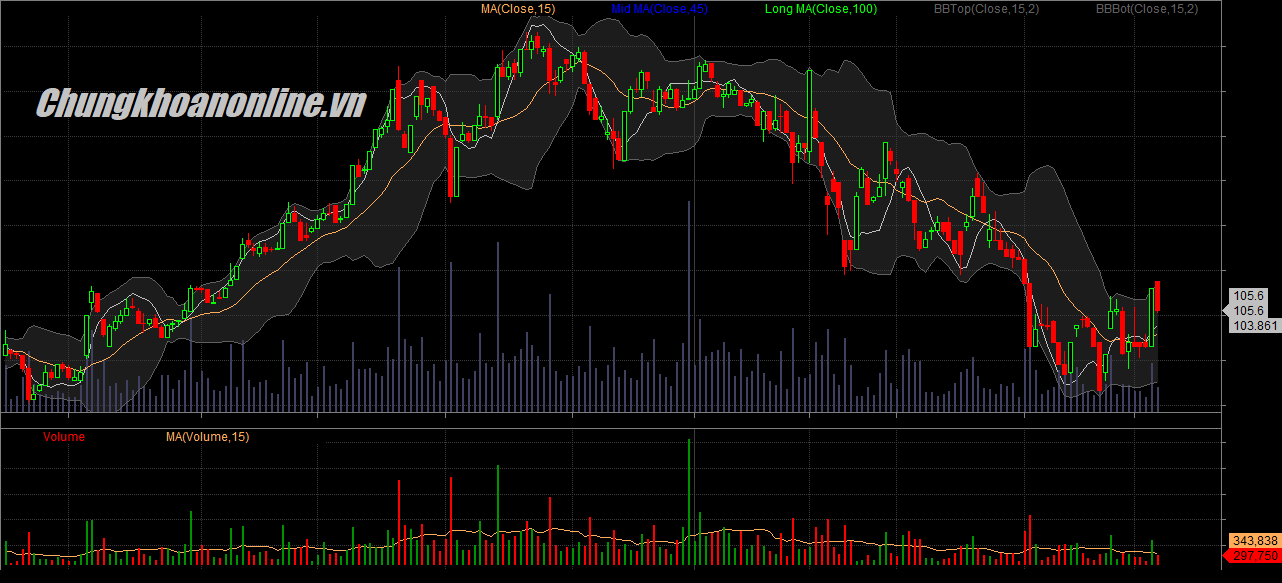The width and height of the screenshot is (1282, 583).
Task: Click the red Volume label in lower pane
Action: (64, 437)
